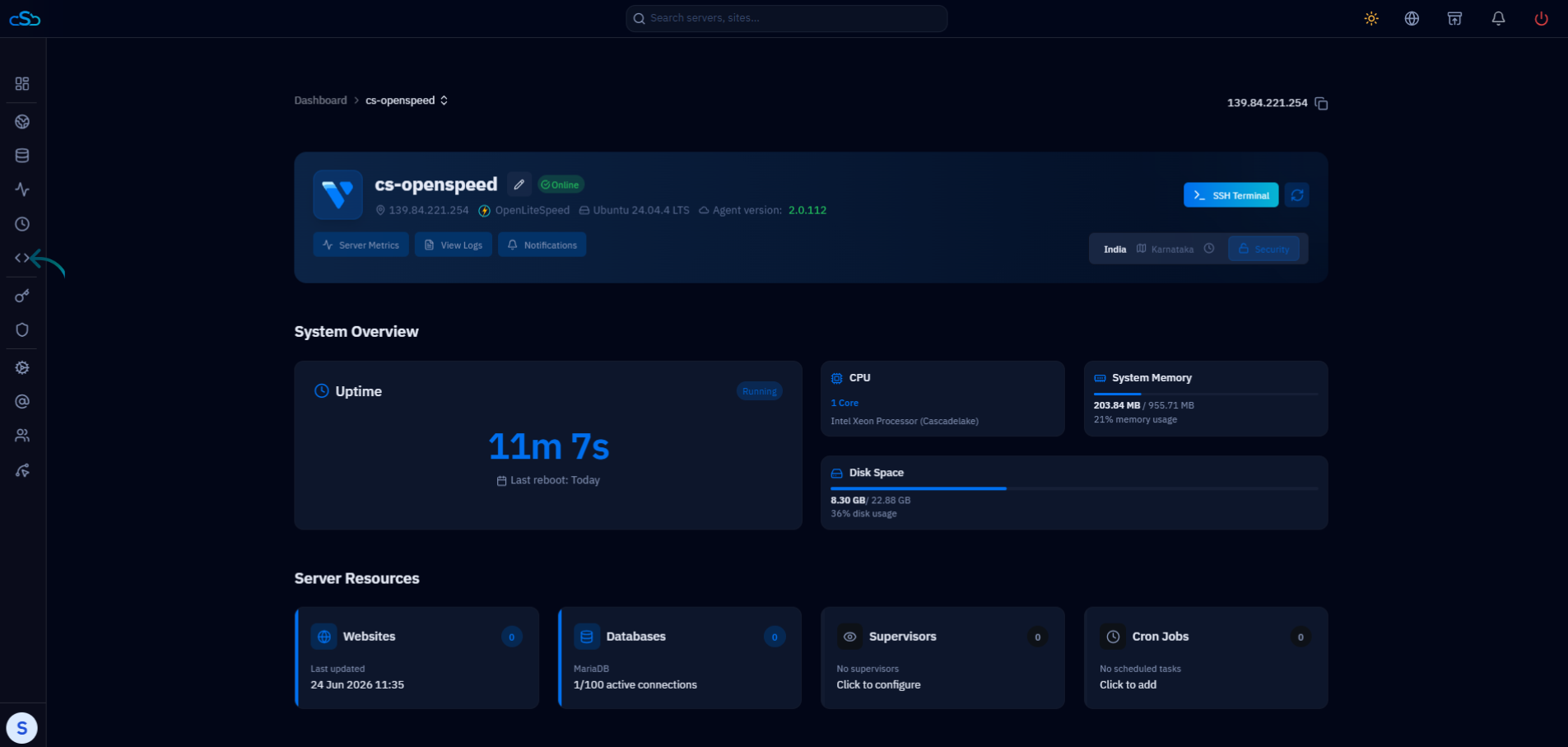The height and width of the screenshot is (747, 1568).
Task: Click the View Logs button
Action: (453, 245)
